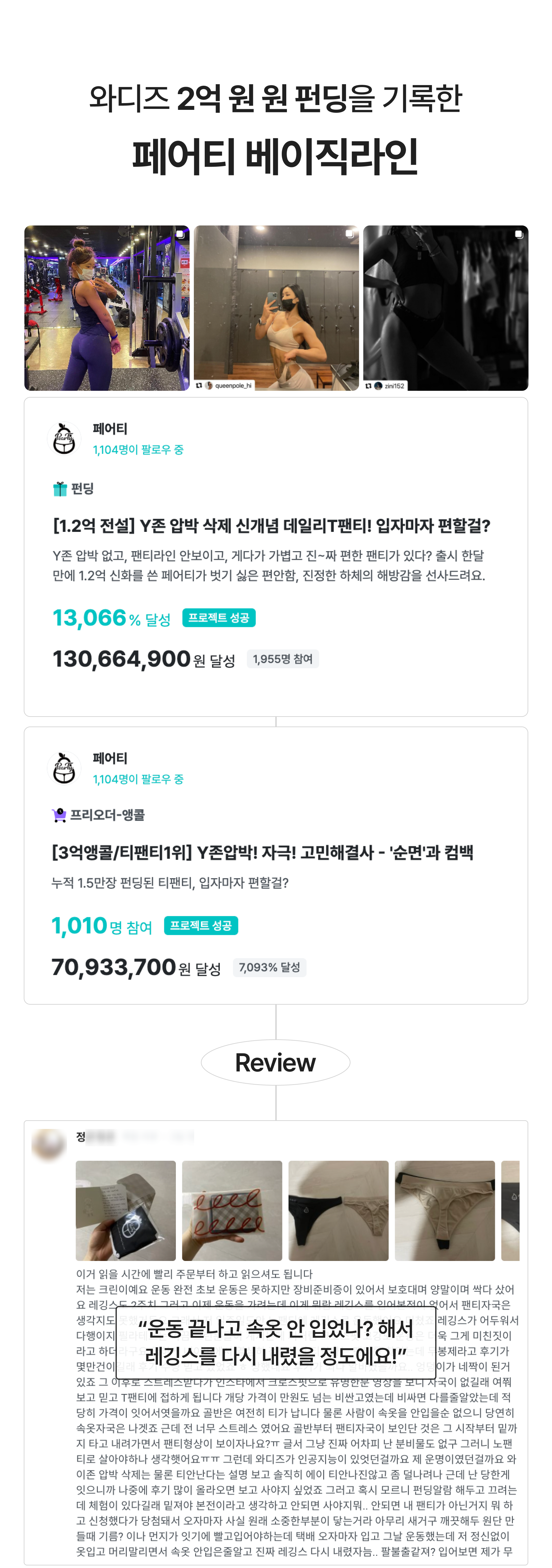Open the checkered pouch review photo
Screen dimensions: 552x1568
[x=232, y=1210]
